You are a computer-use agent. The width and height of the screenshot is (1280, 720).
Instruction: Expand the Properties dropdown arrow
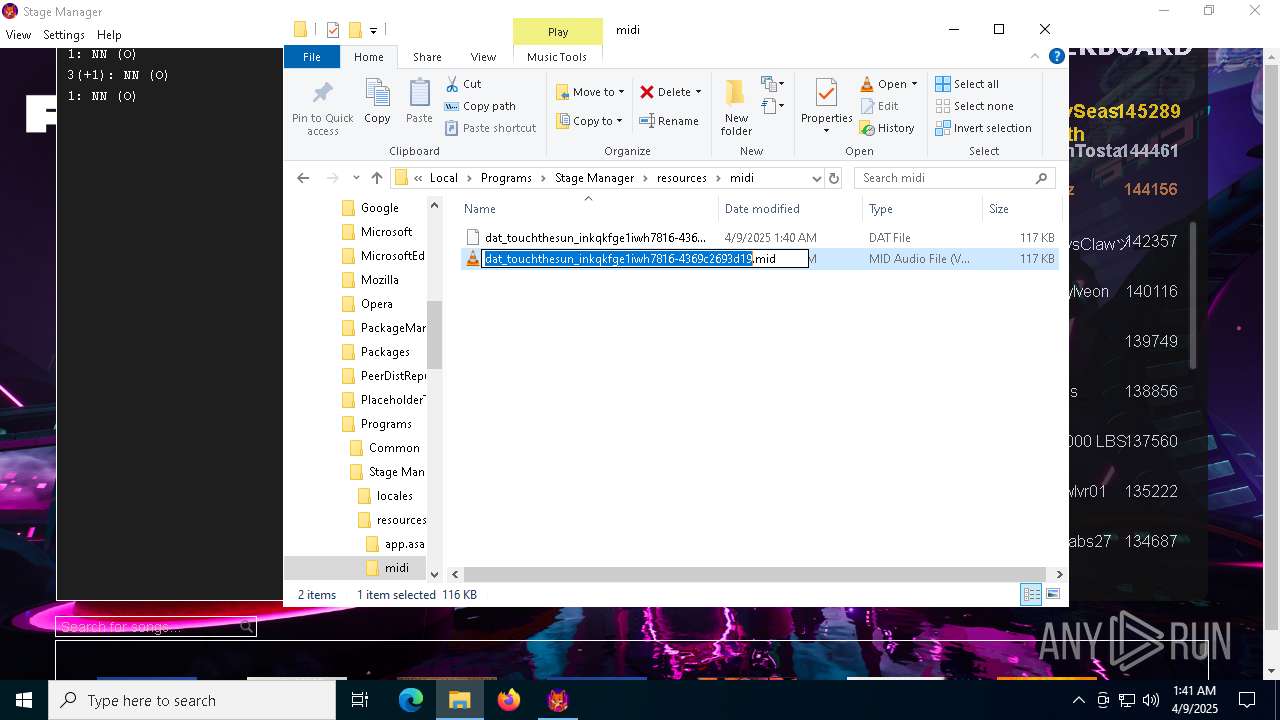click(x=826, y=131)
